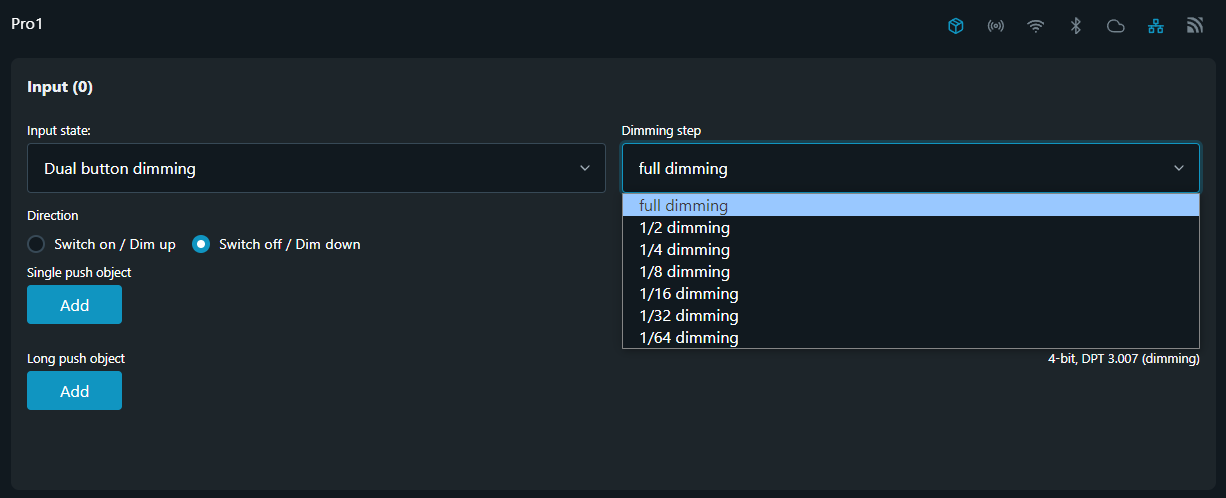
Task: Select the 1/16 dimming entry
Action: tap(688, 294)
